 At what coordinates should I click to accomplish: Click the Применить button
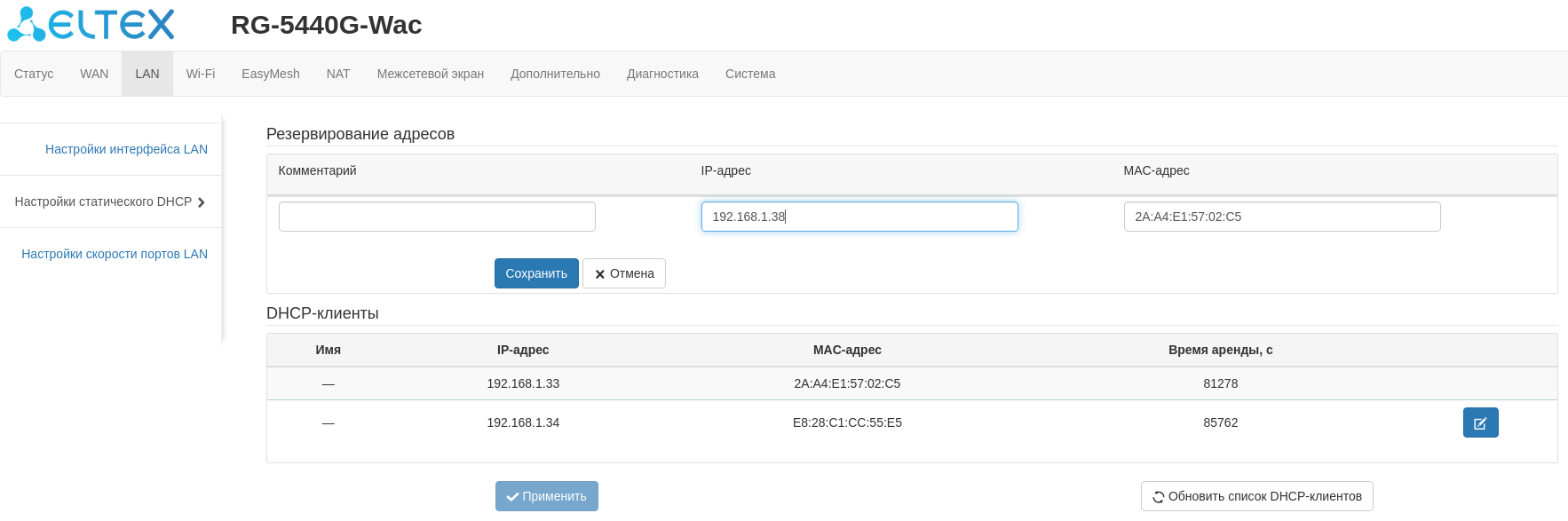click(547, 496)
